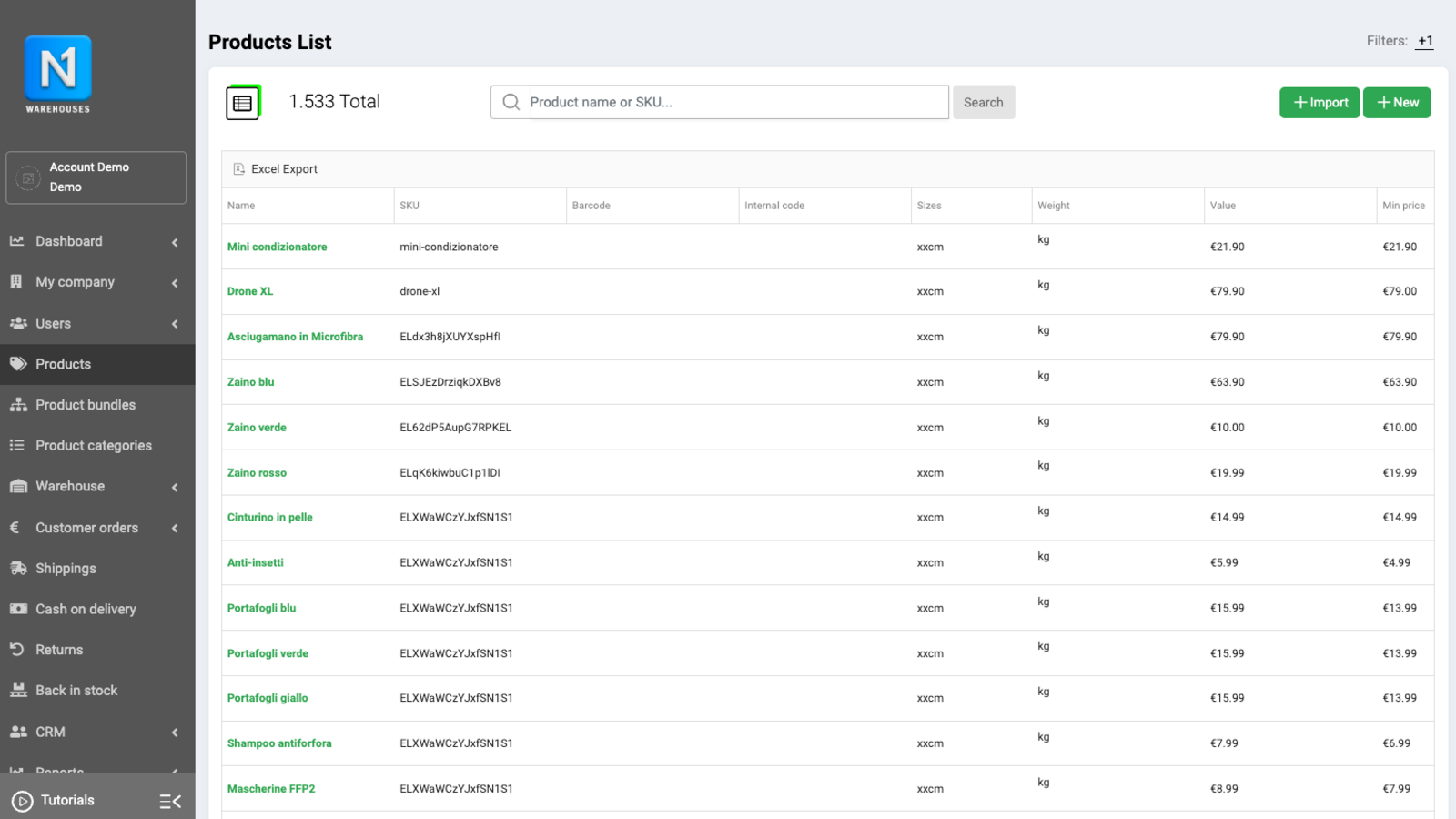The image size is (1456, 819).
Task: Expand the CRM submenu arrow
Action: point(175,733)
